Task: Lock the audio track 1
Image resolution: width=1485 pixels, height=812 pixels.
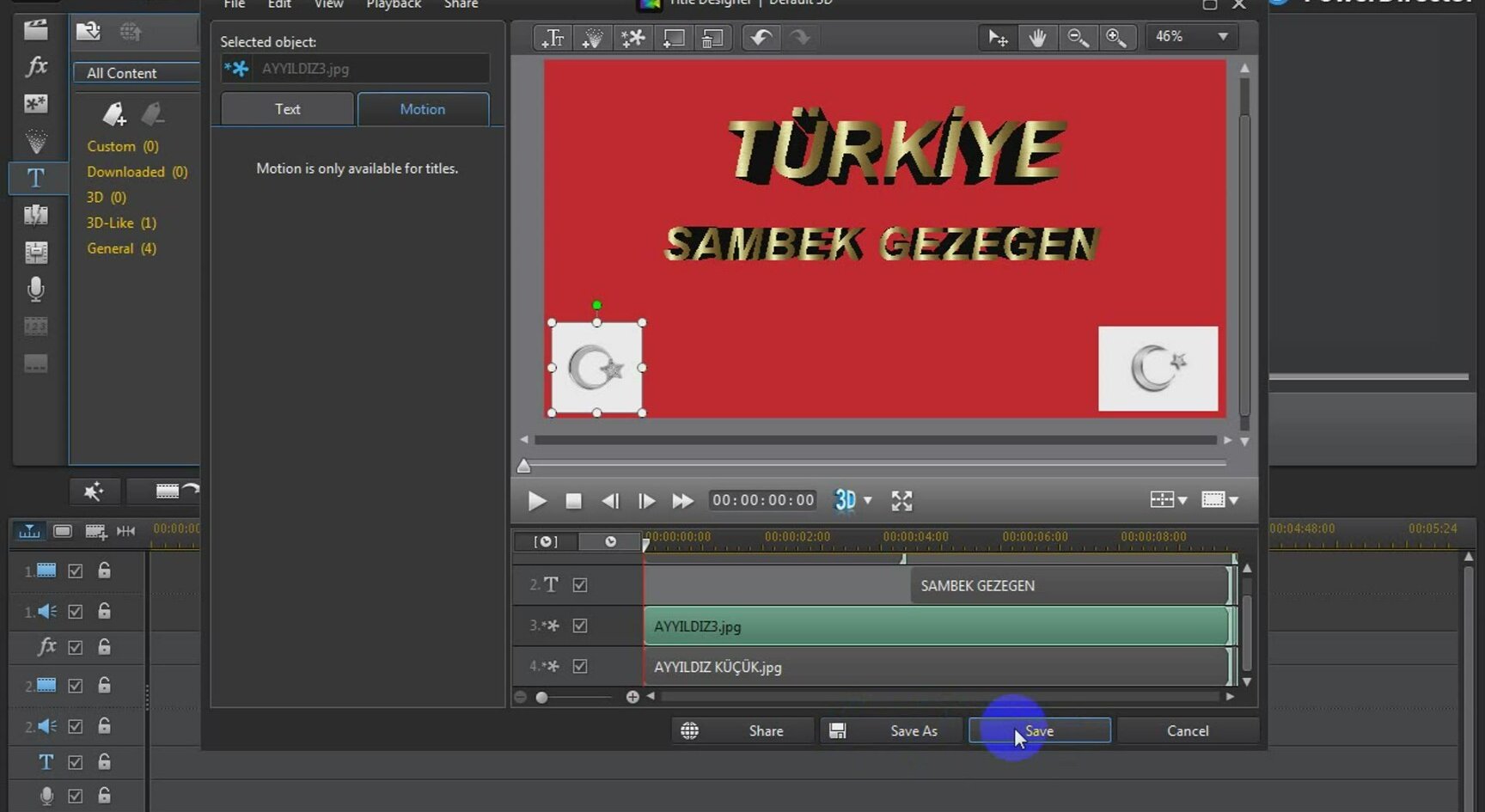Action: pos(104,611)
